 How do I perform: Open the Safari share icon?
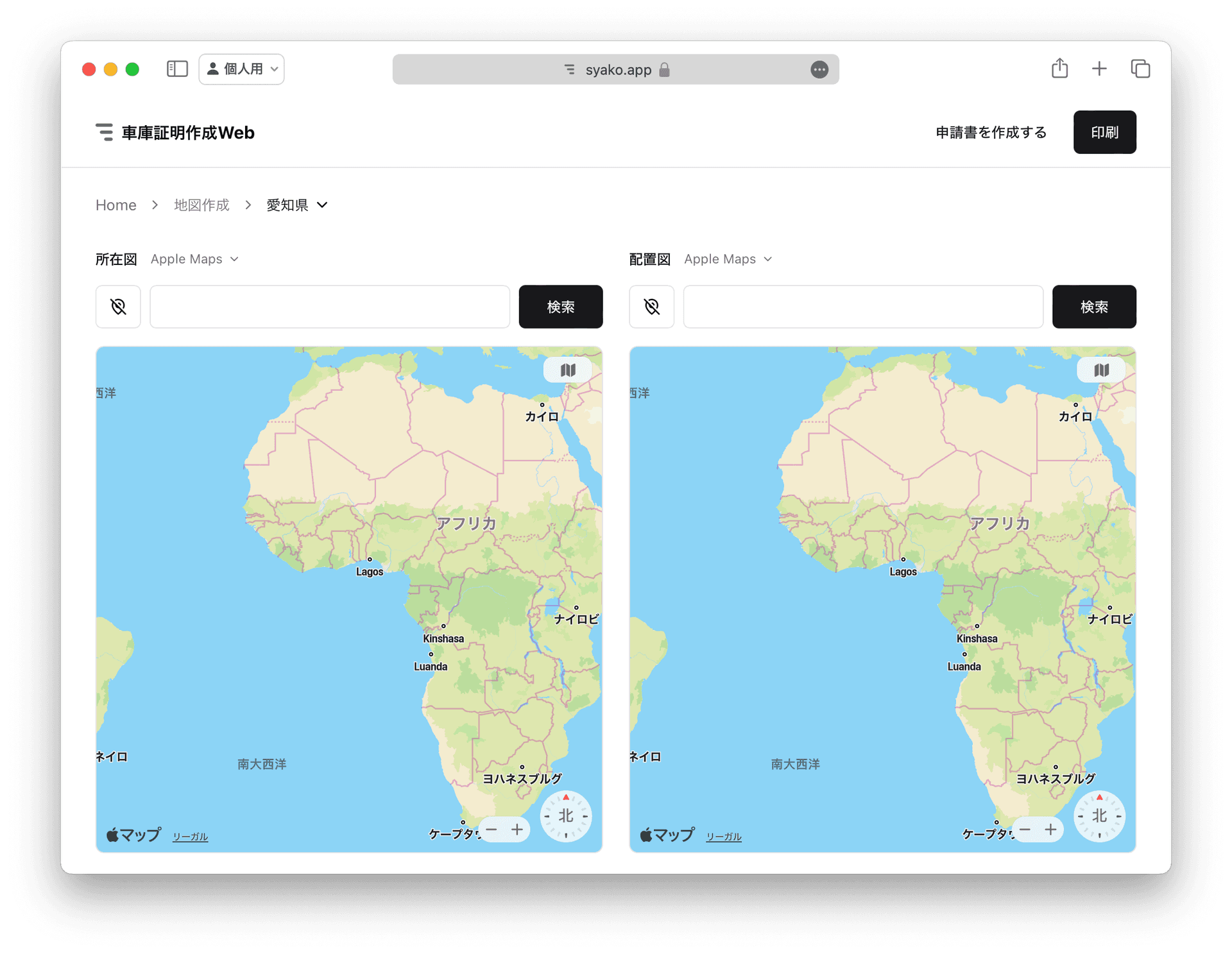1059,69
